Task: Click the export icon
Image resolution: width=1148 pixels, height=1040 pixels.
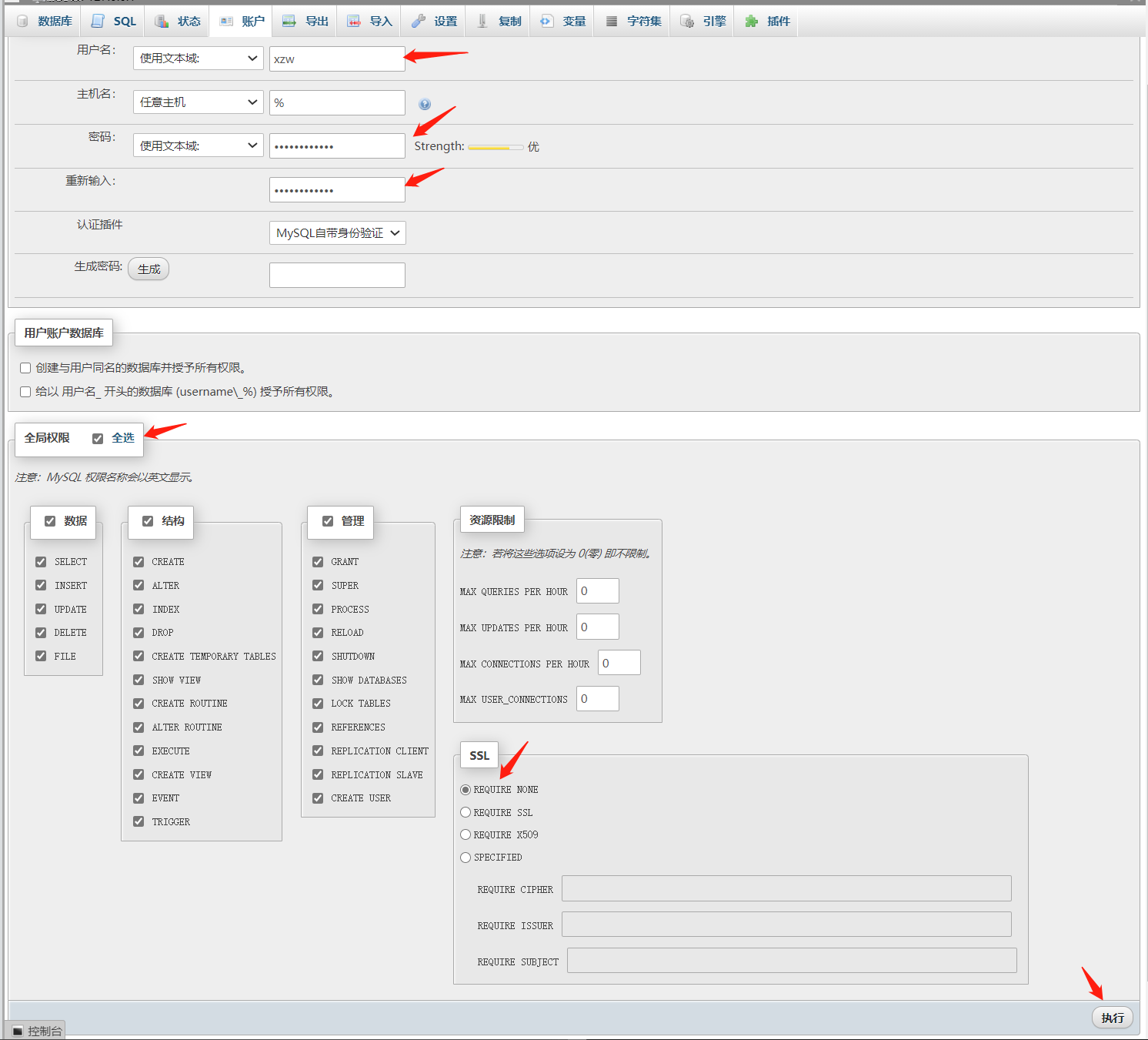Action: [x=289, y=22]
